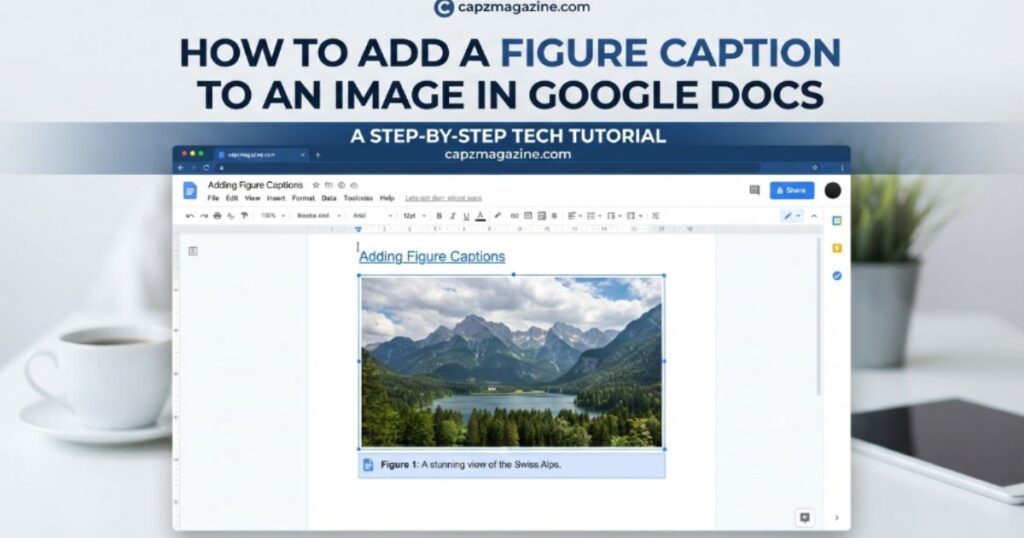Screen dimensions: 1024x538
Task: Click the spell check icon in toolbar
Action: coord(231,215)
